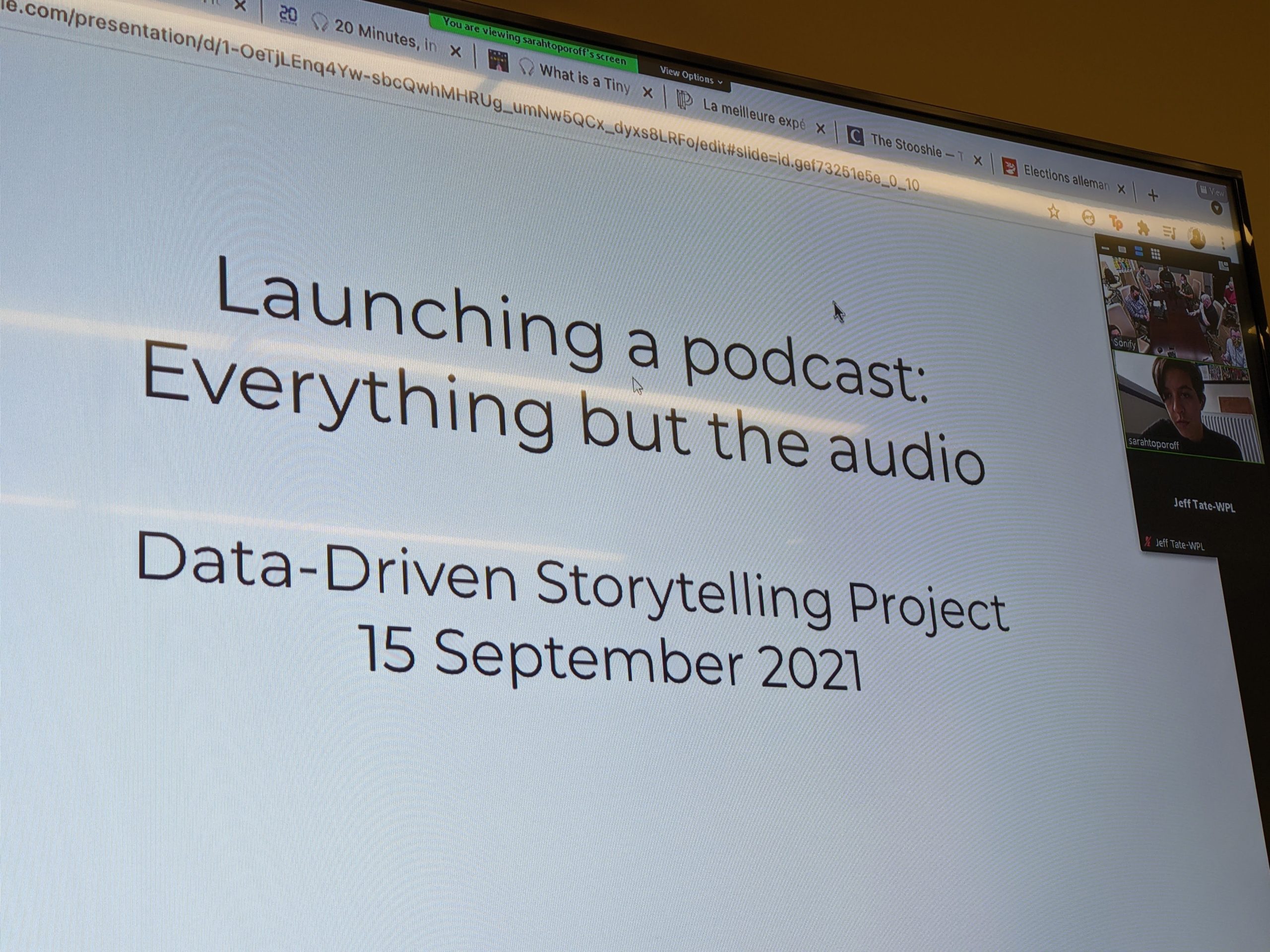Select the Zoom speaker strip view icon
The width and height of the screenshot is (1270, 952).
click(1139, 251)
